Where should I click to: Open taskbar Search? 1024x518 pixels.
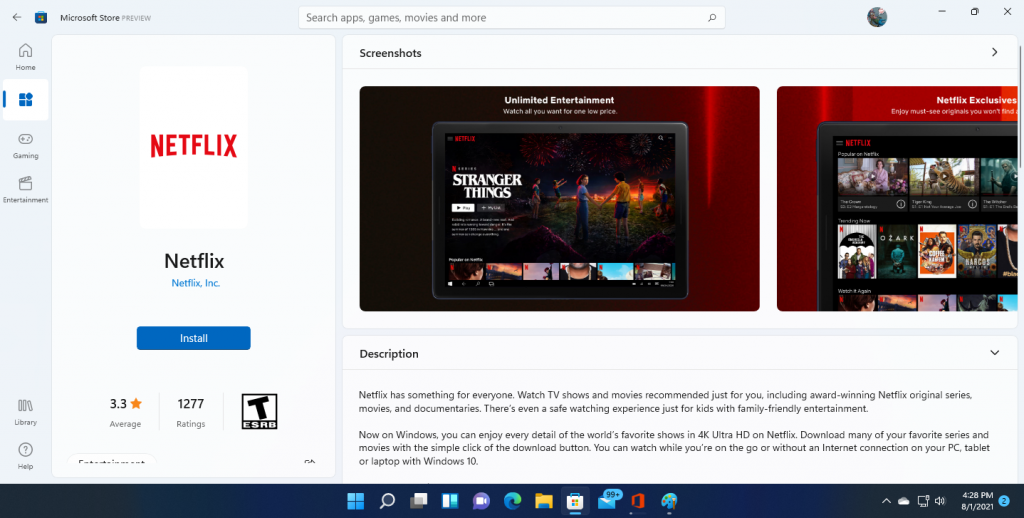387,501
